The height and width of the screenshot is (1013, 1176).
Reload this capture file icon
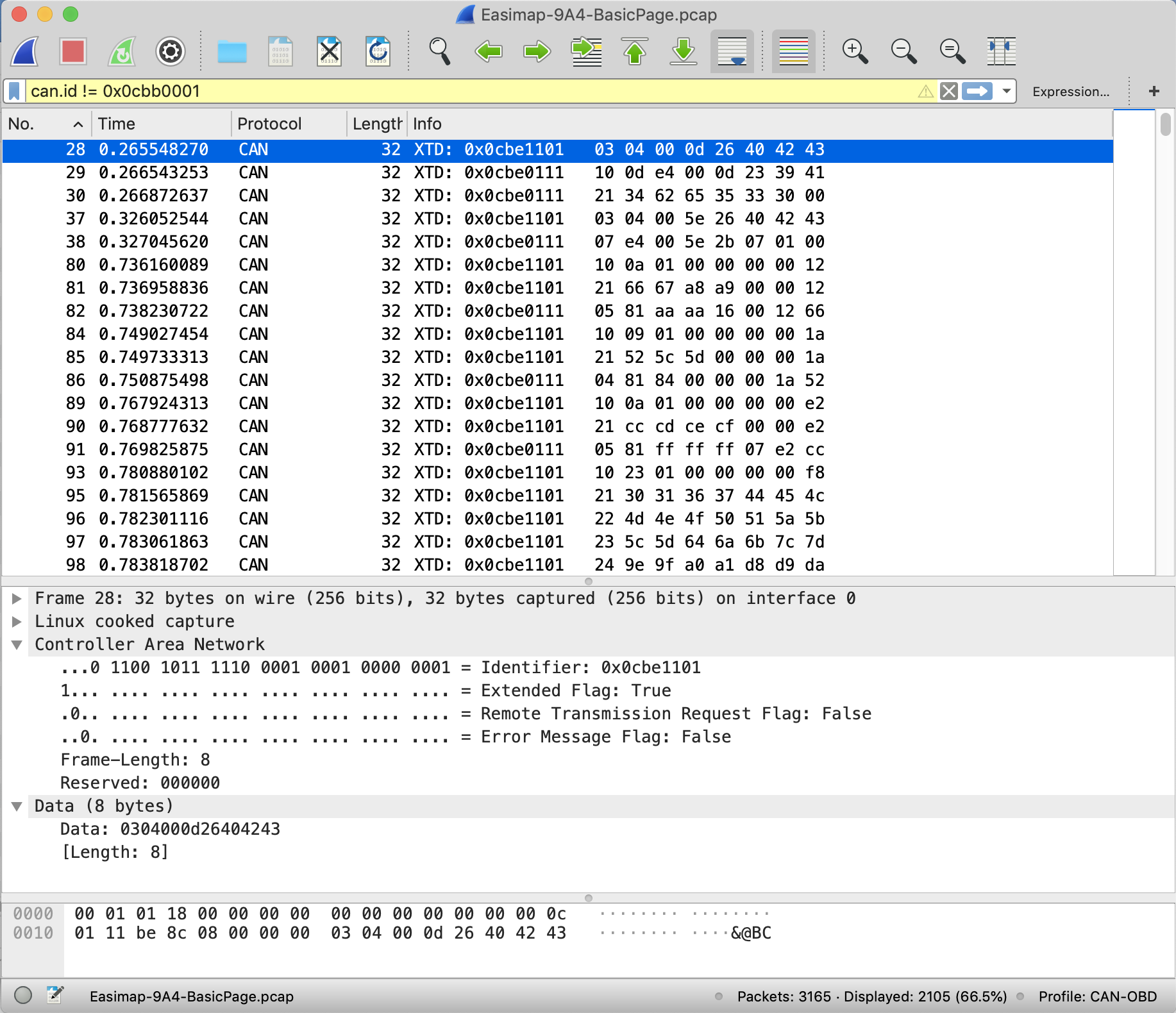[x=378, y=51]
